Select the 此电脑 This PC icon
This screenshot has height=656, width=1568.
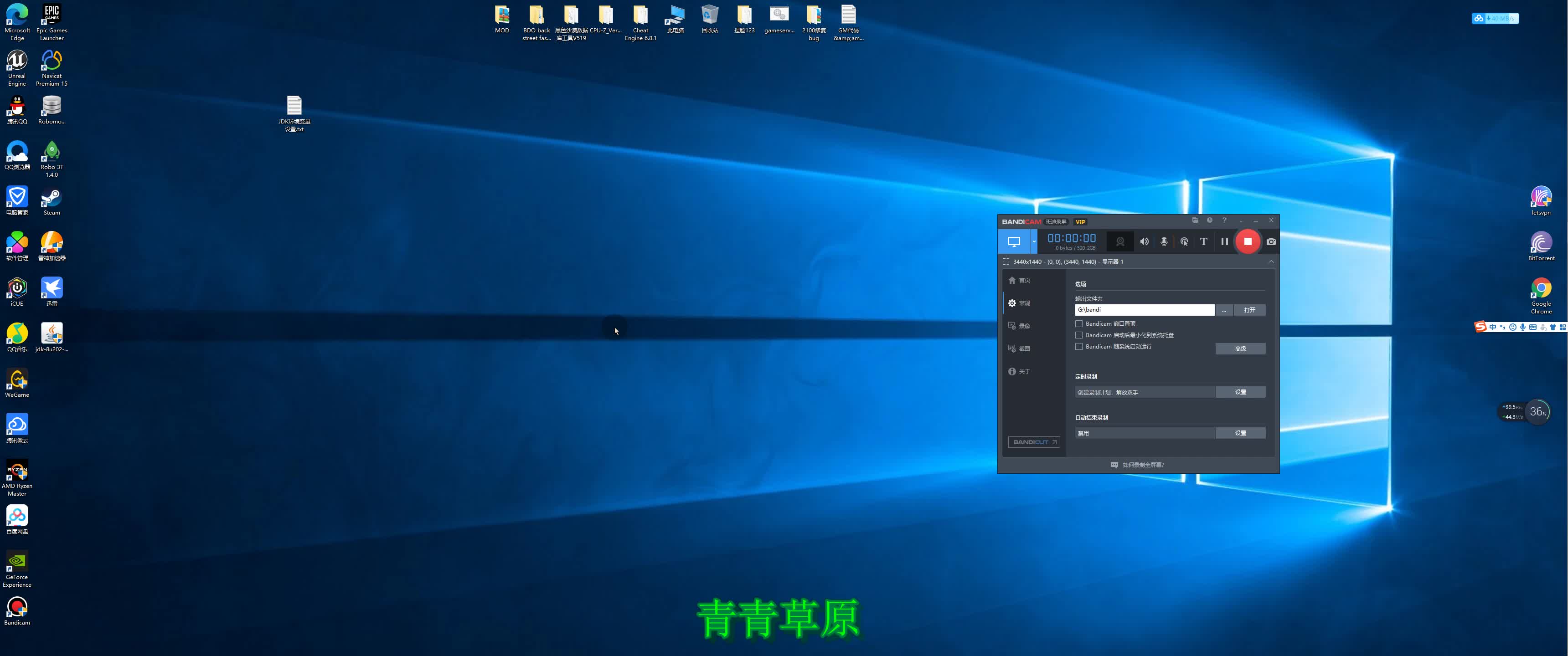coord(675,19)
